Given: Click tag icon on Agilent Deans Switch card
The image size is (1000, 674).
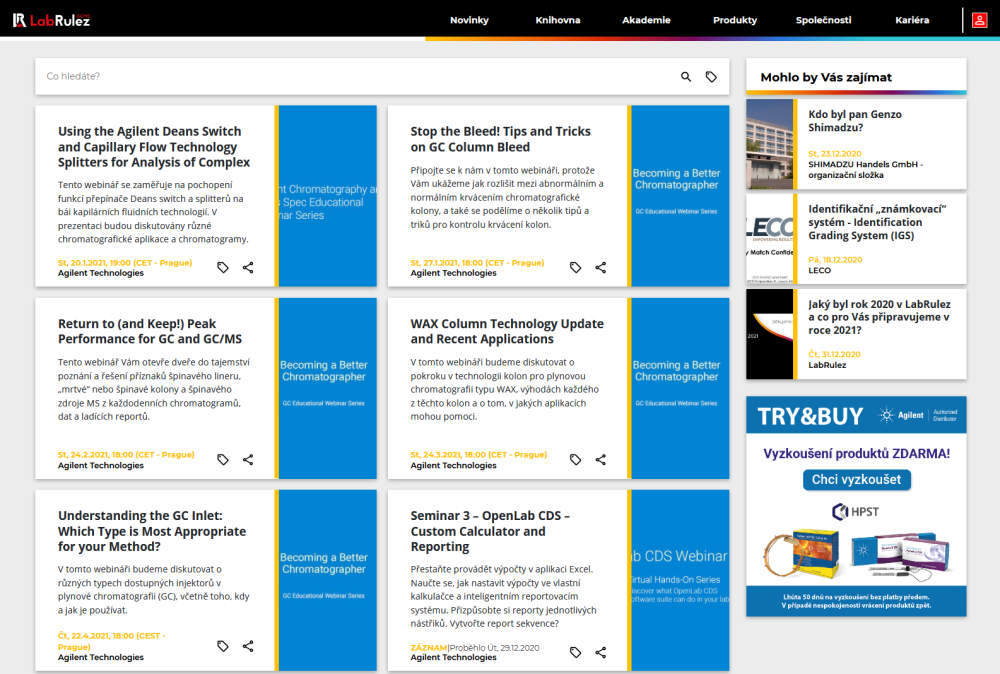Looking at the screenshot, I should point(223,268).
